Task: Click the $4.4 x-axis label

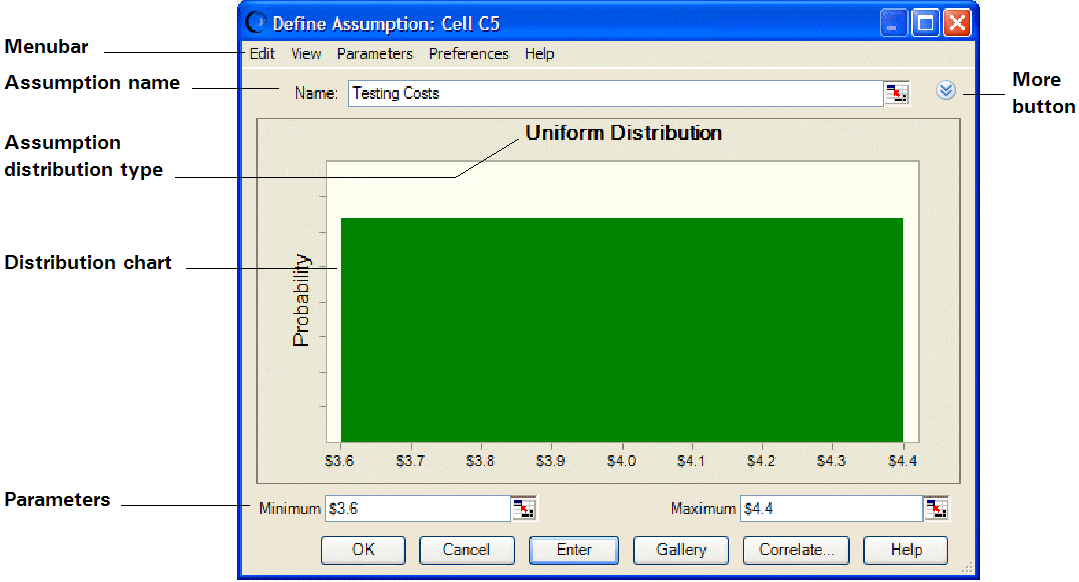Action: click(x=903, y=461)
